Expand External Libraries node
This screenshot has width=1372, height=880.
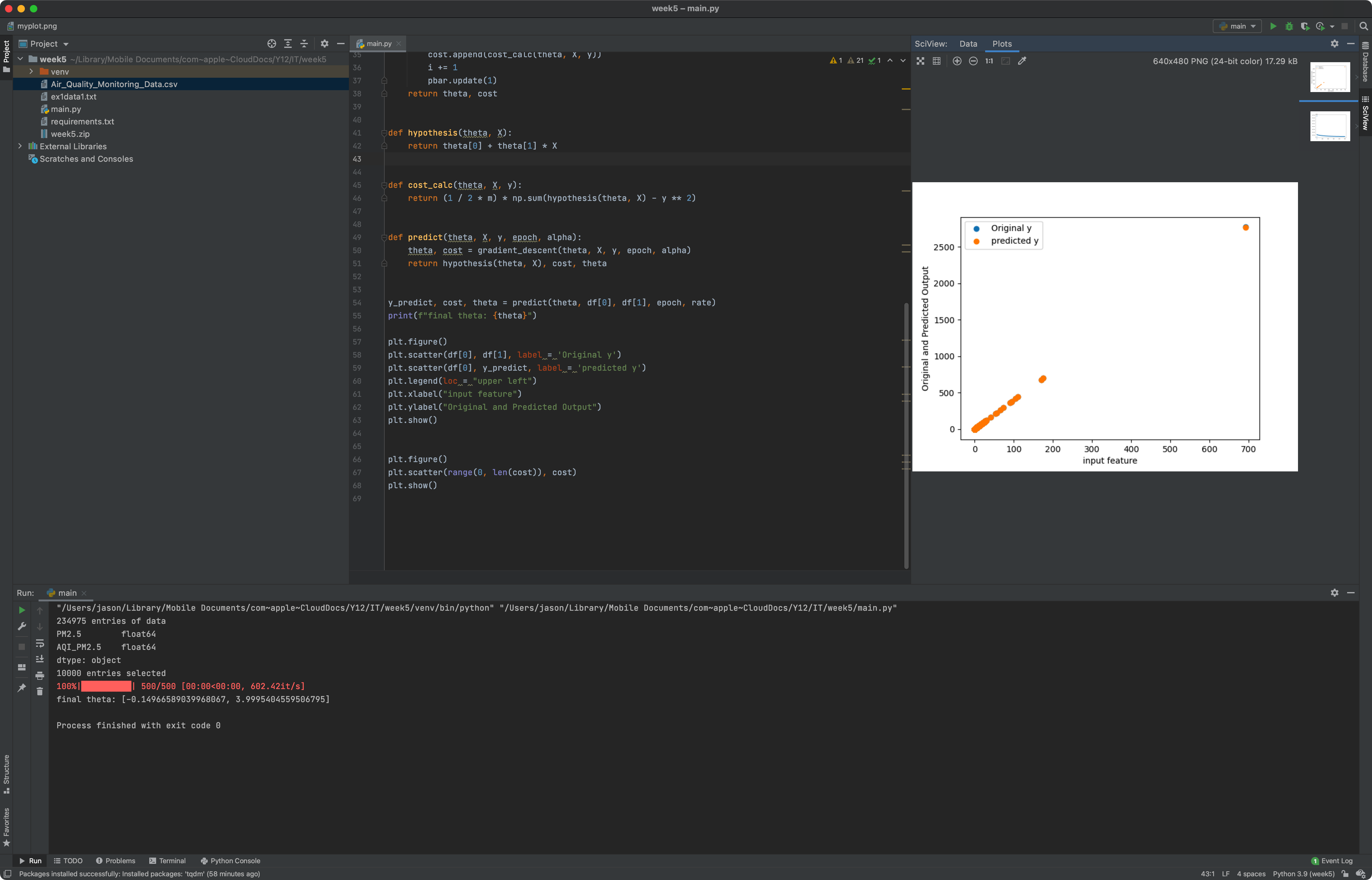(x=20, y=147)
